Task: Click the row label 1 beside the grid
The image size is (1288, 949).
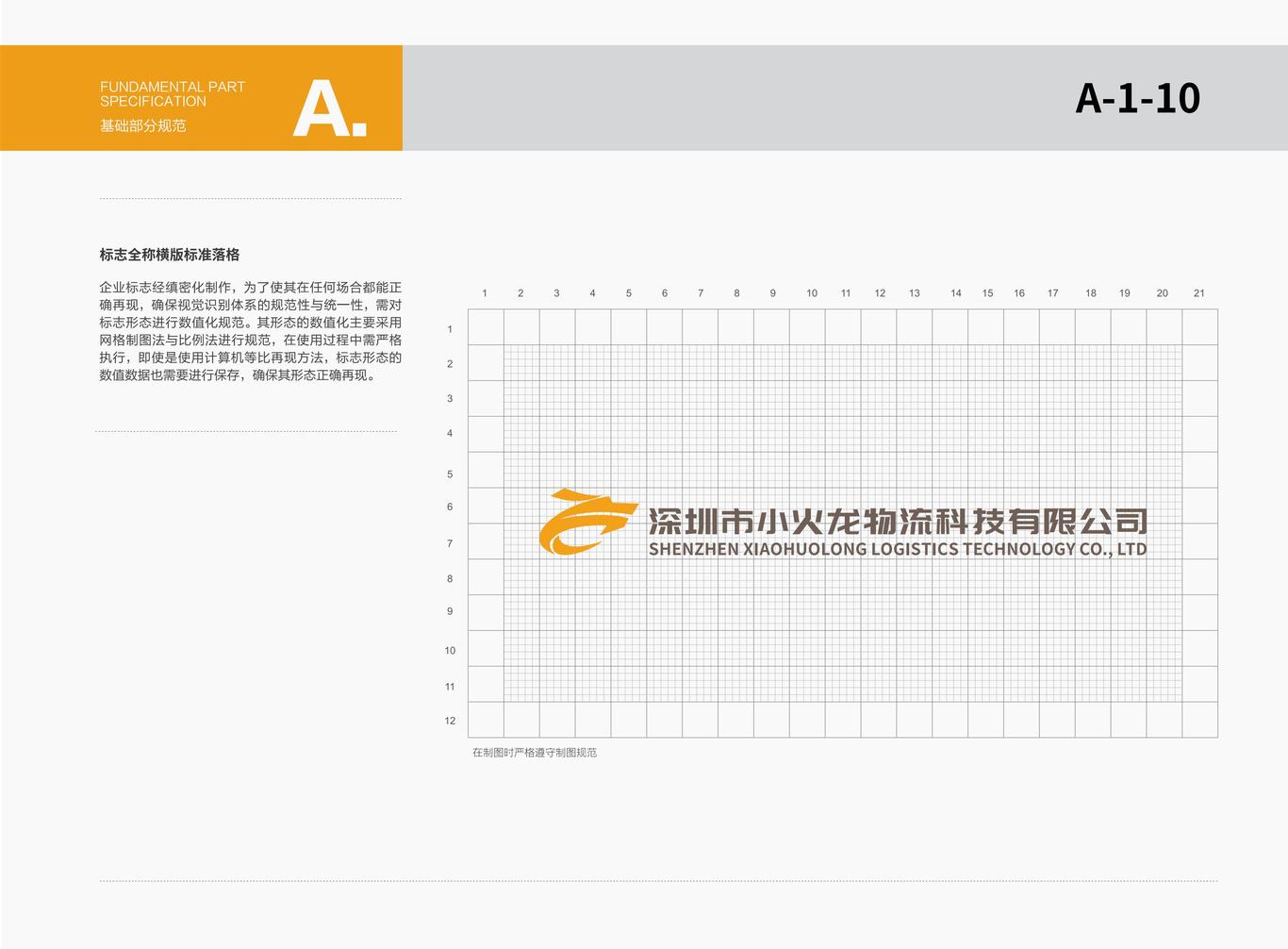Action: tap(450, 329)
